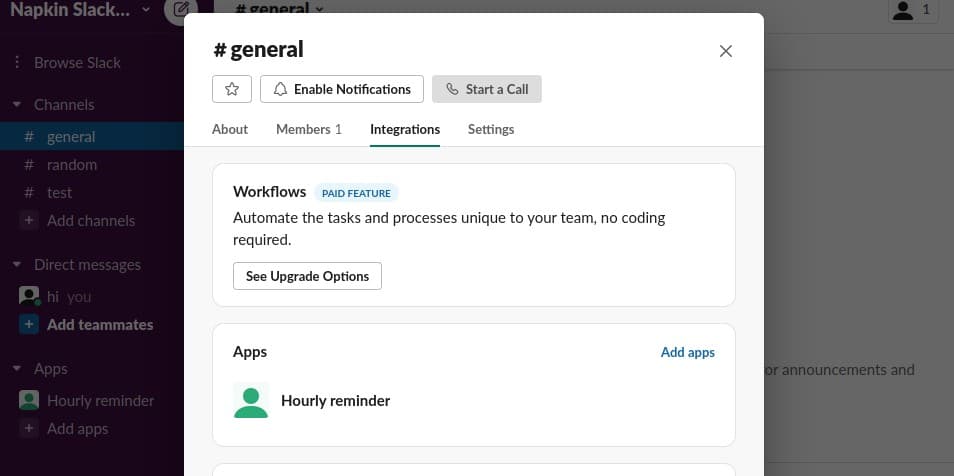
Task: Click hash icon of the test channel
Action: pyautogui.click(x=29, y=192)
